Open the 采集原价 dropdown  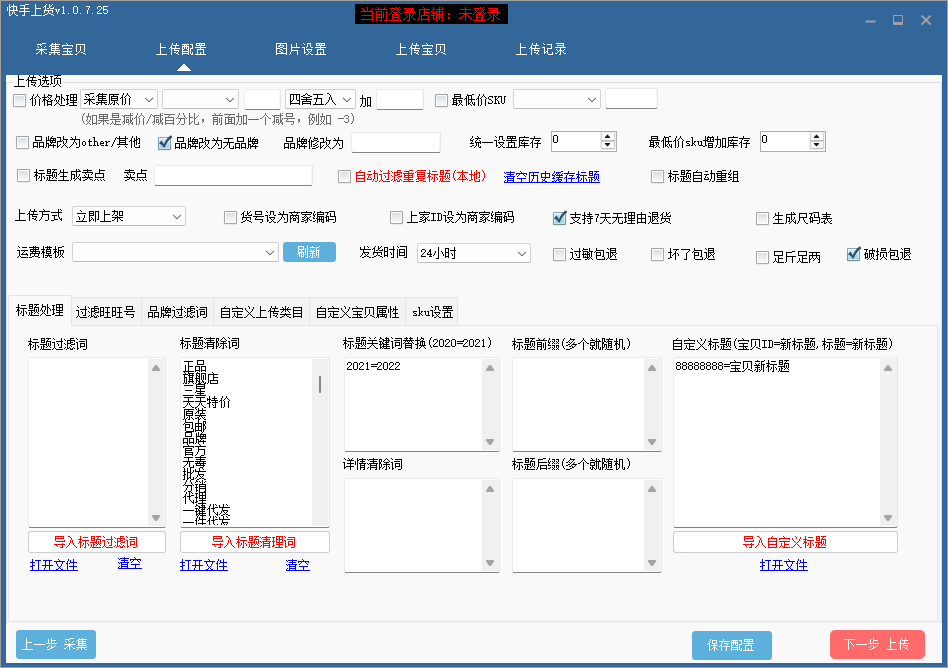148,99
